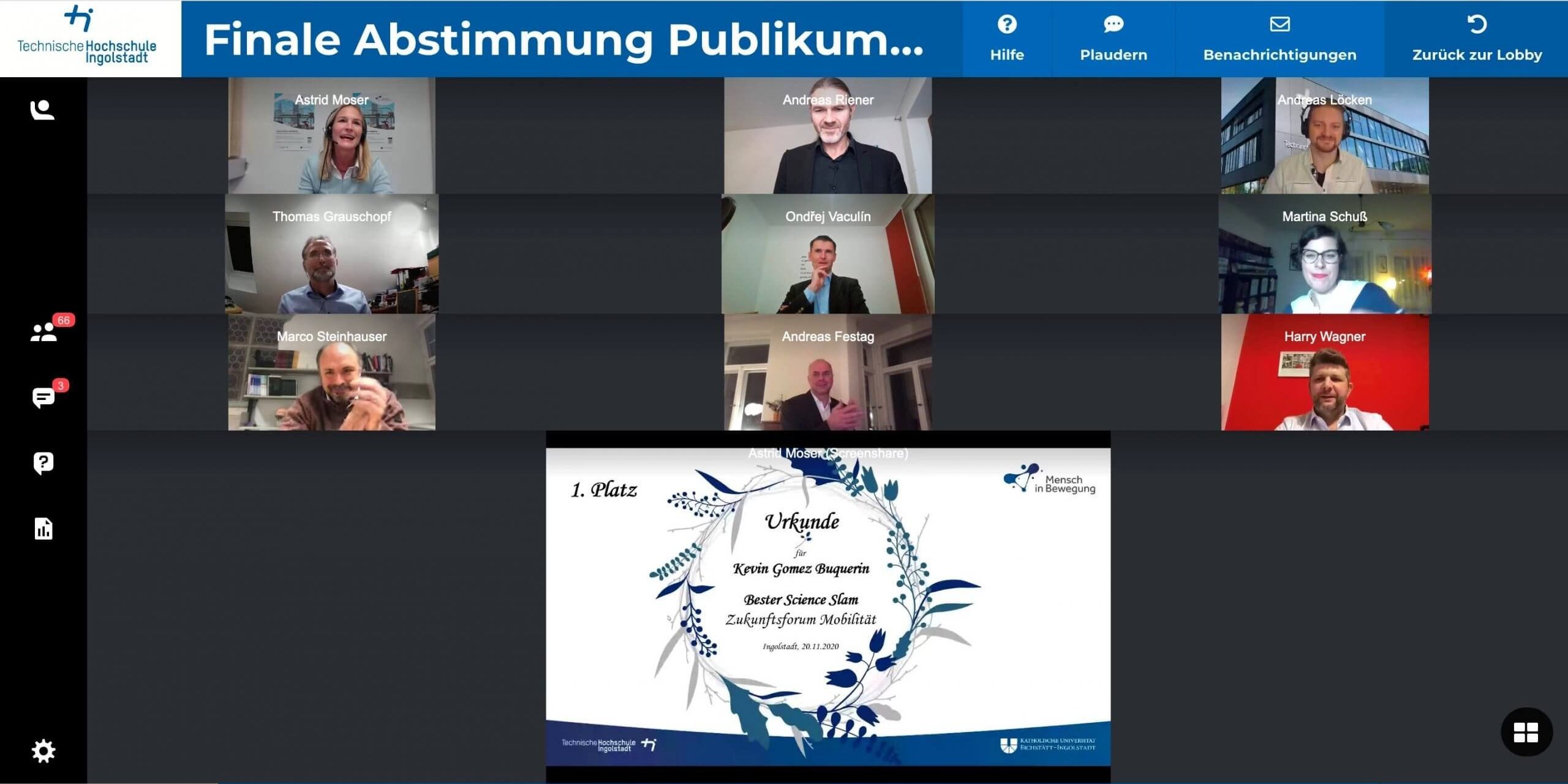Go back via Zurück zur Lobby
Image resolution: width=1568 pixels, height=784 pixels.
click(x=1477, y=39)
